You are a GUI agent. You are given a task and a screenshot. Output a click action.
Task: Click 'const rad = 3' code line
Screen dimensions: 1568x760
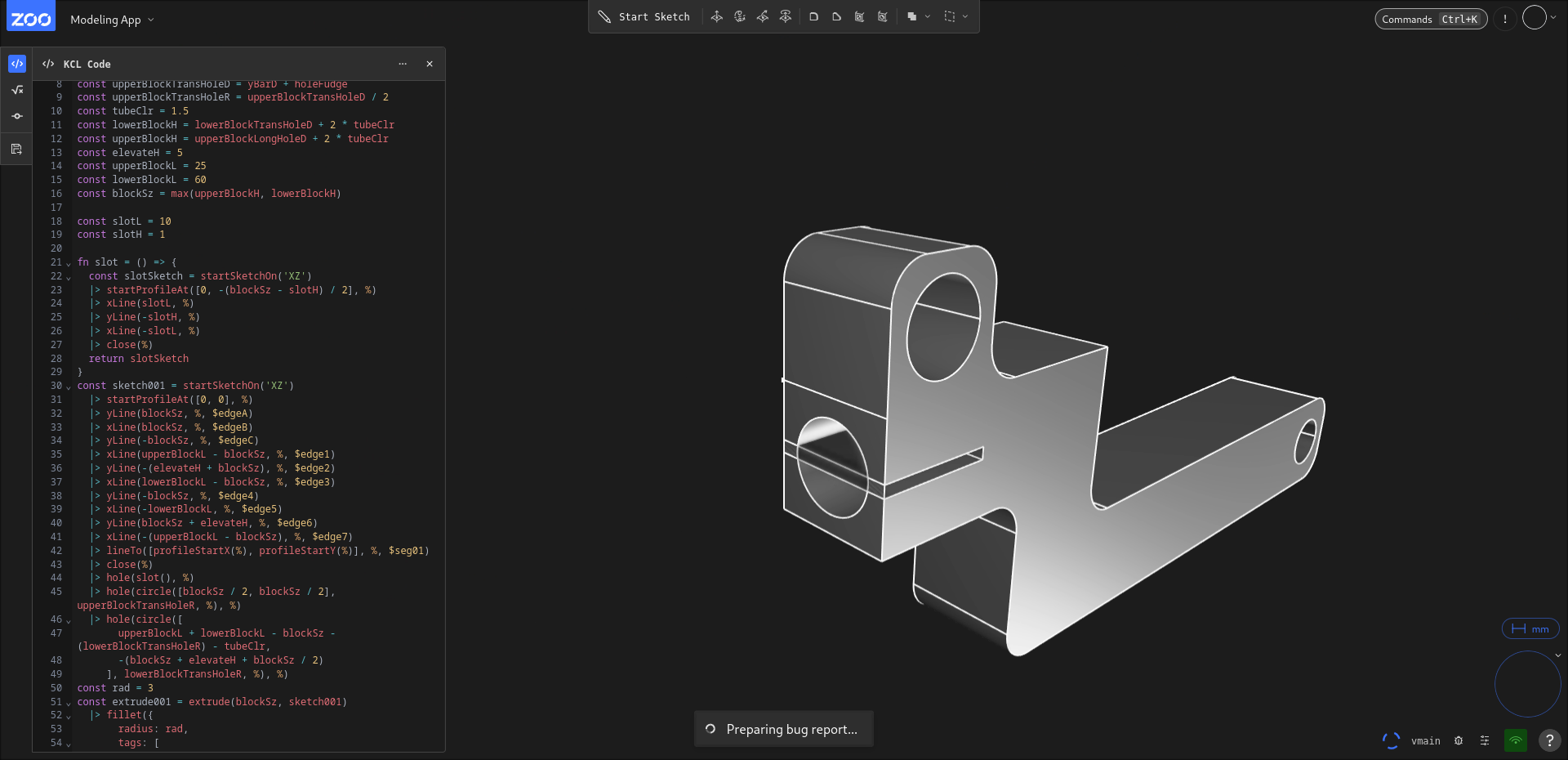[115, 688]
